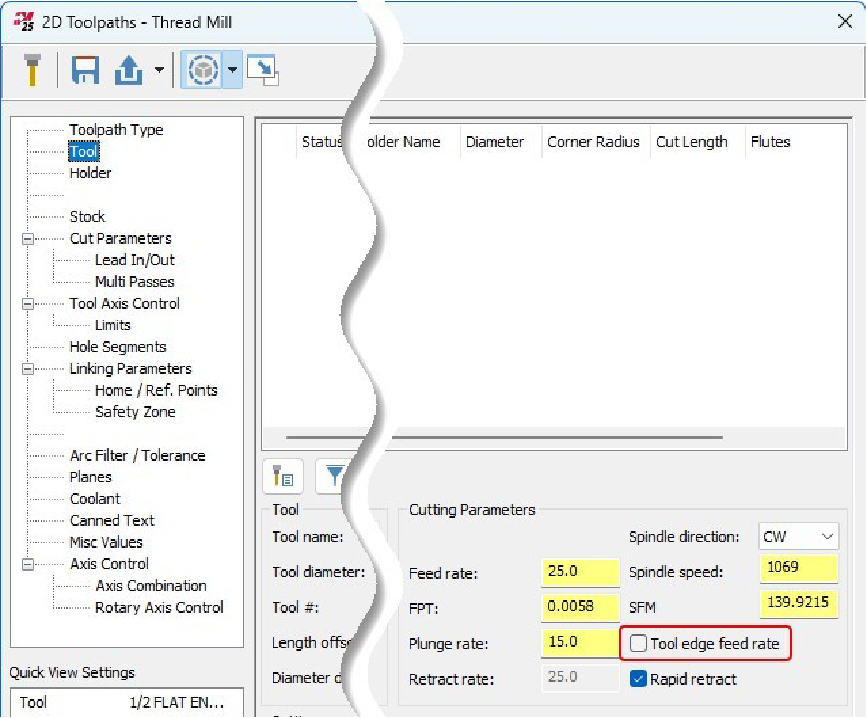Open Tool Axis Control page
Viewport: 866px width, 718px height.
124,304
